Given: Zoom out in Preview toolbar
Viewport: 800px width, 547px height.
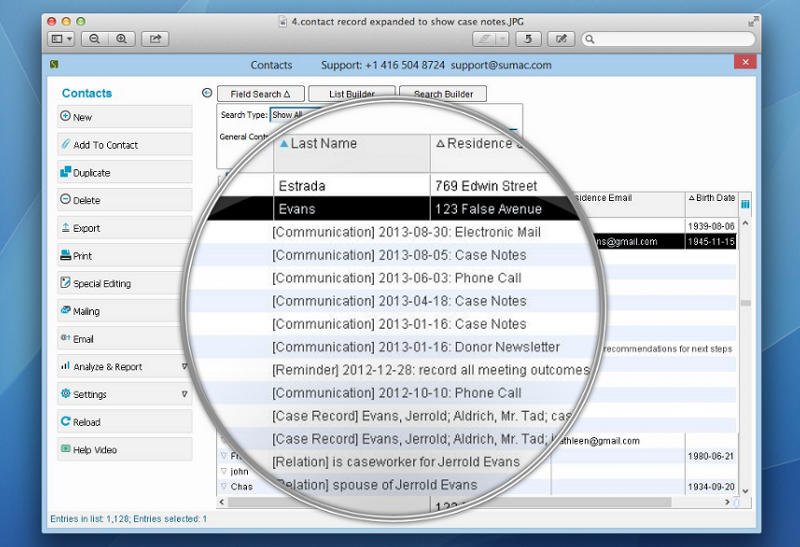Looking at the screenshot, I should (x=94, y=39).
